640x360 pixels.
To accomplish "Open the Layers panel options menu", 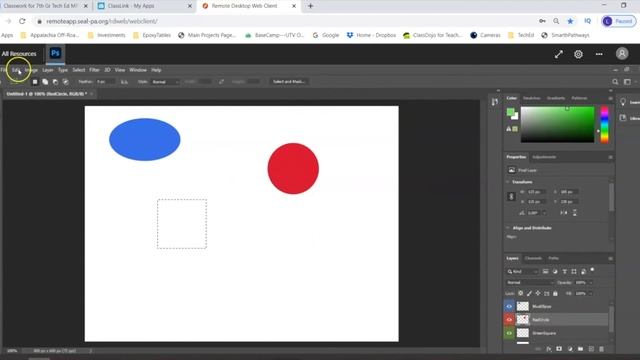I will click(611, 258).
